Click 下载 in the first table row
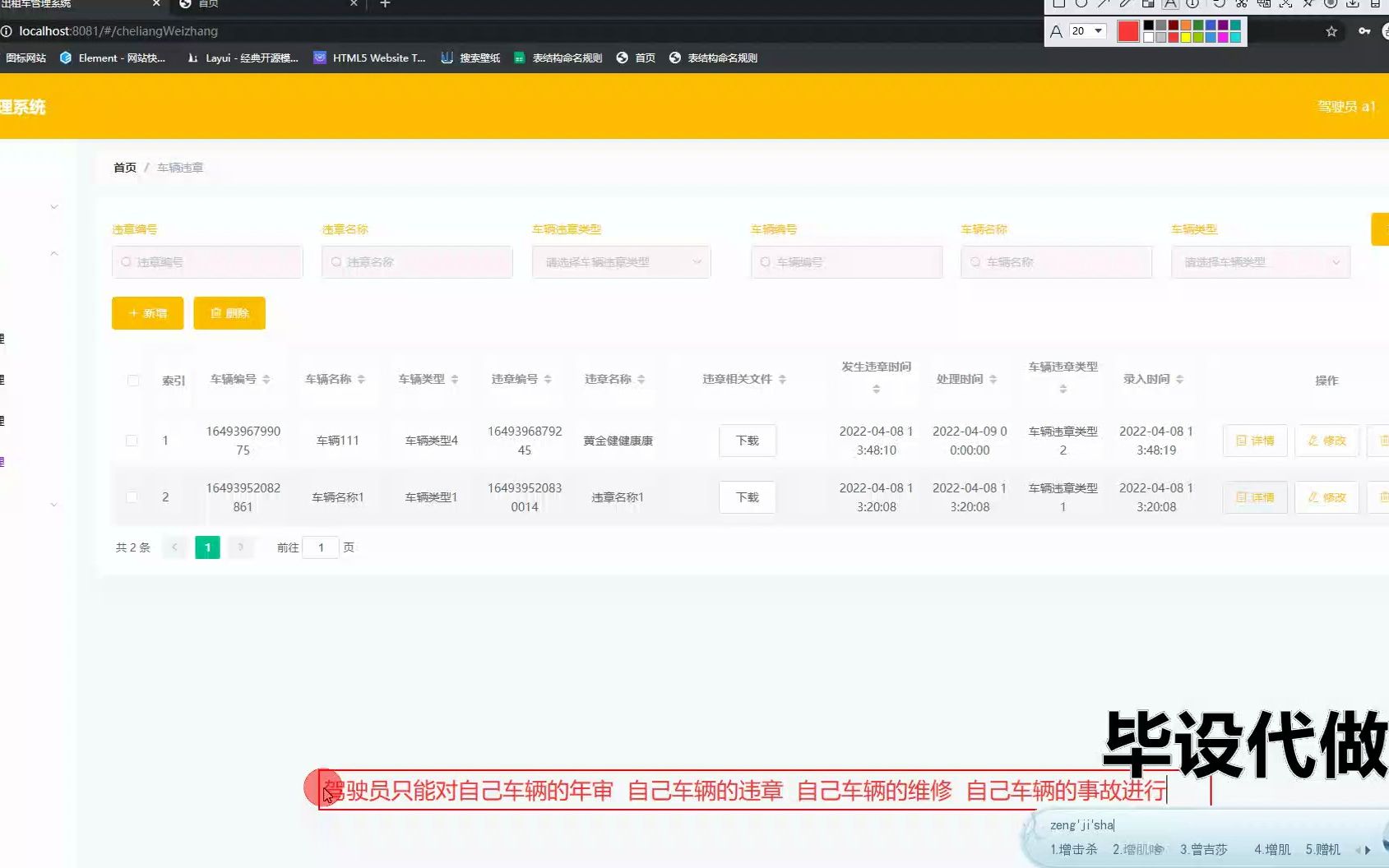Viewport: 1389px width, 868px height. (747, 441)
